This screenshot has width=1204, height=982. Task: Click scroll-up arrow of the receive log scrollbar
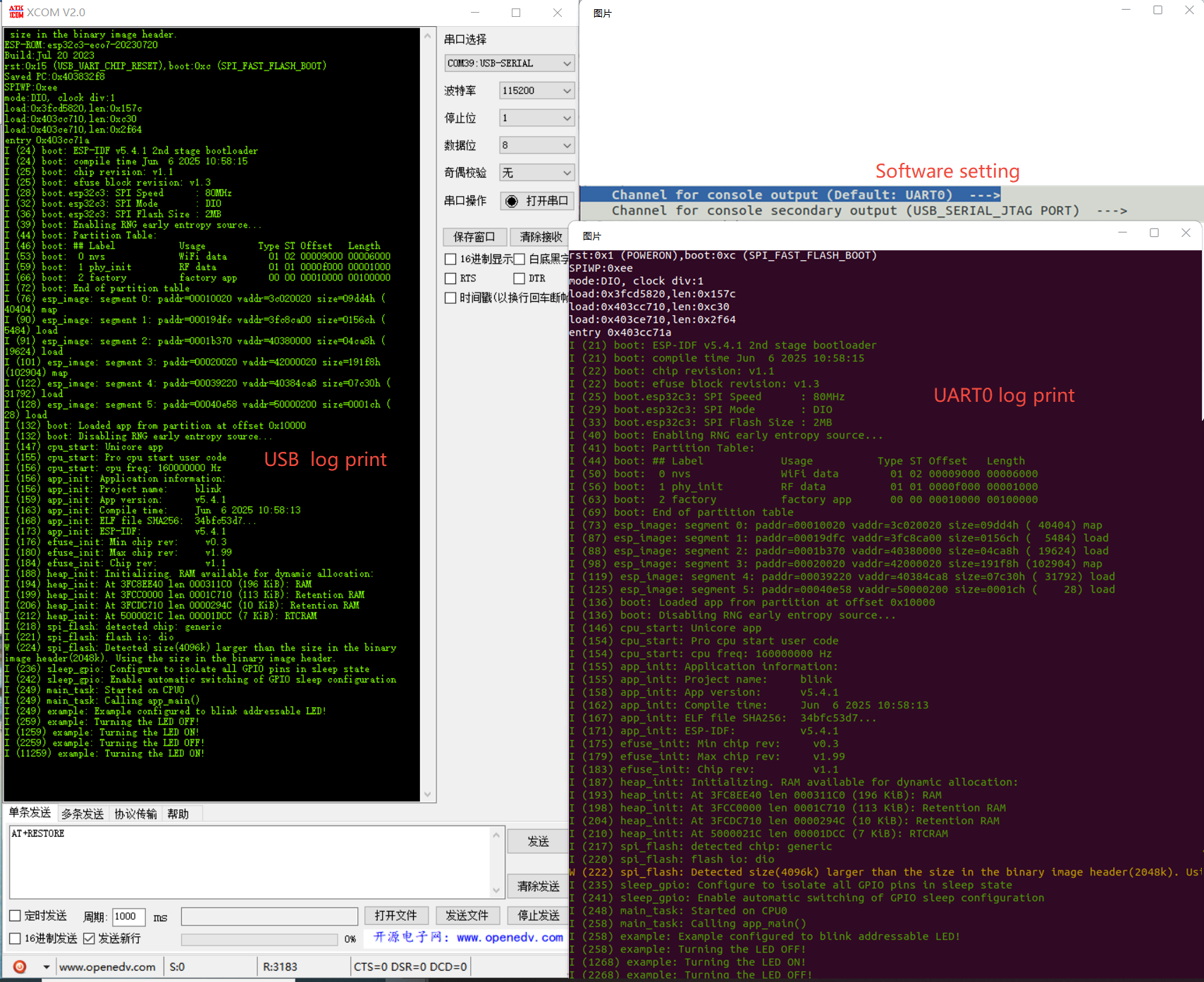coord(427,36)
